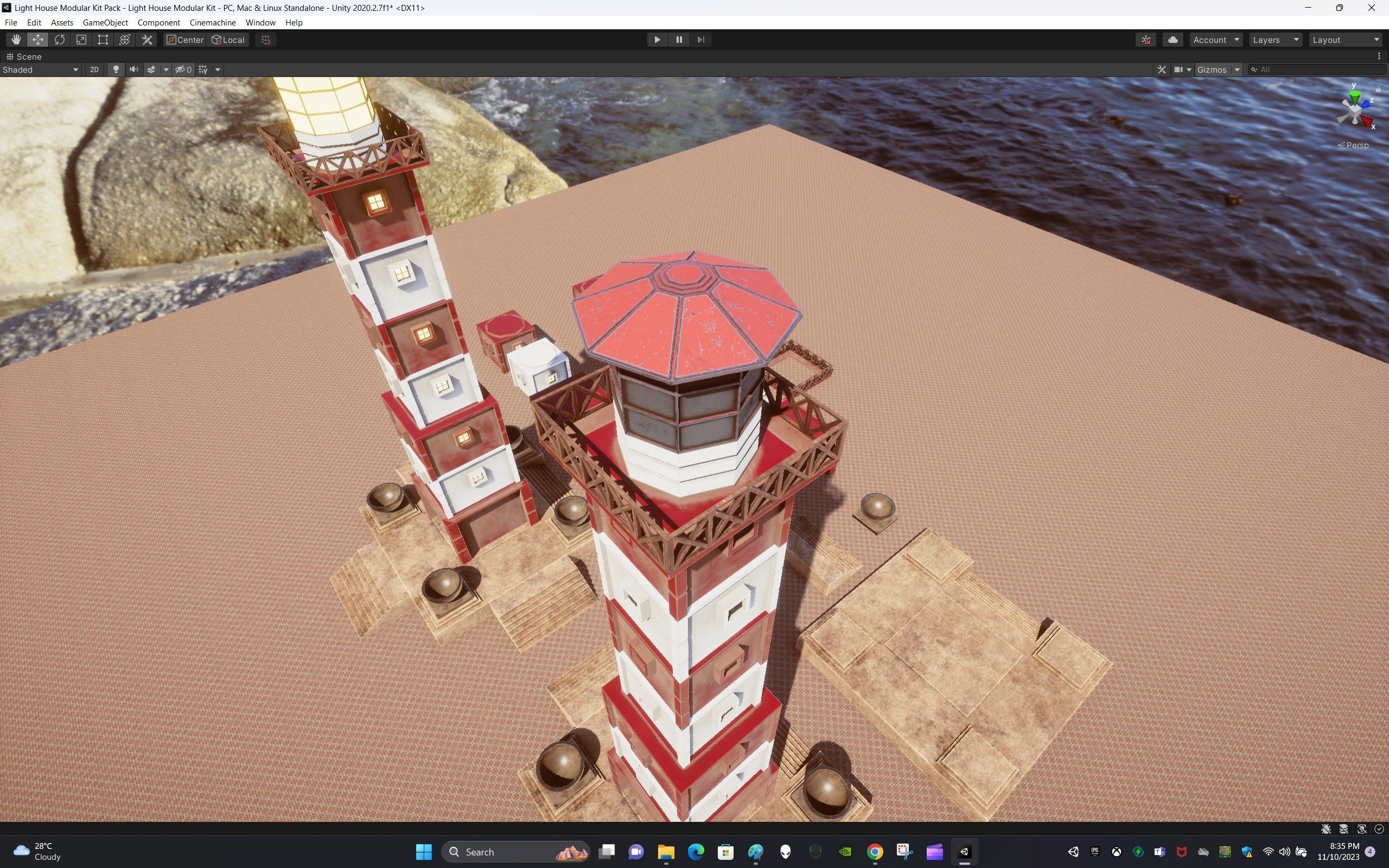Open the Window menu
The width and height of the screenshot is (1389, 868).
click(x=260, y=22)
